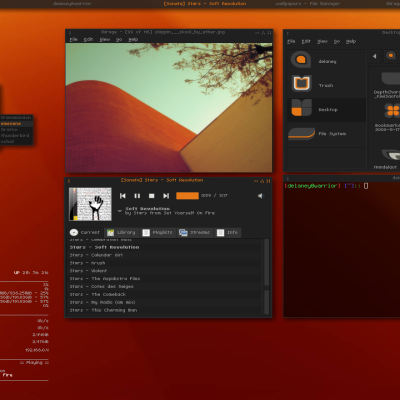The width and height of the screenshot is (400, 400).
Task: Open Help menu in Mirage image viewer
Action: pos(133,39)
